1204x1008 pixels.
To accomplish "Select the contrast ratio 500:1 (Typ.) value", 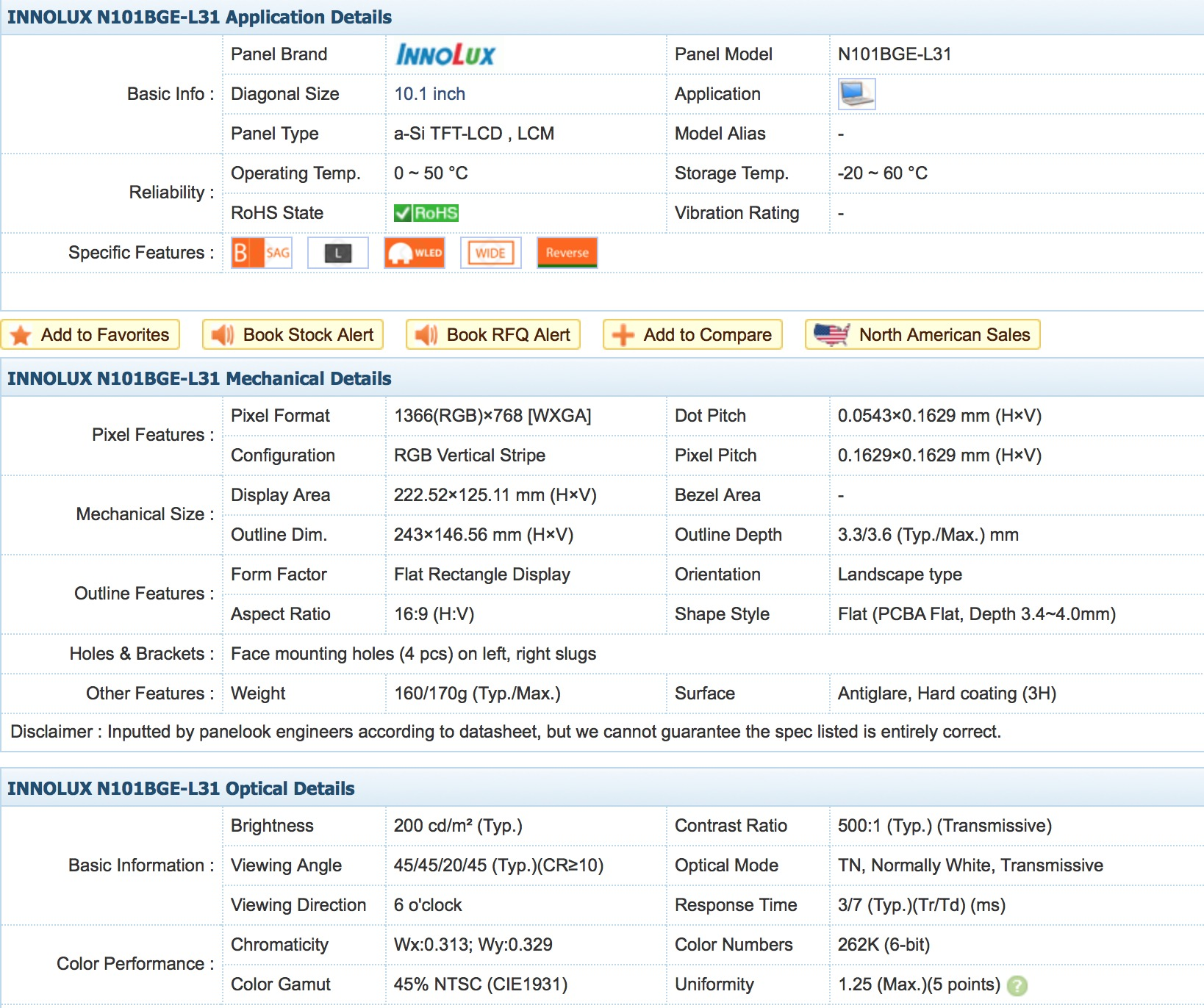I will [x=945, y=826].
